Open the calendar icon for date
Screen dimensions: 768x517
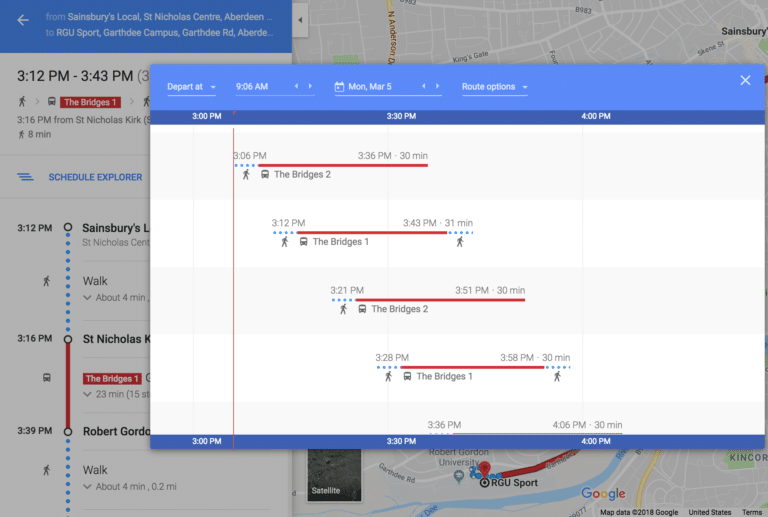[x=339, y=87]
